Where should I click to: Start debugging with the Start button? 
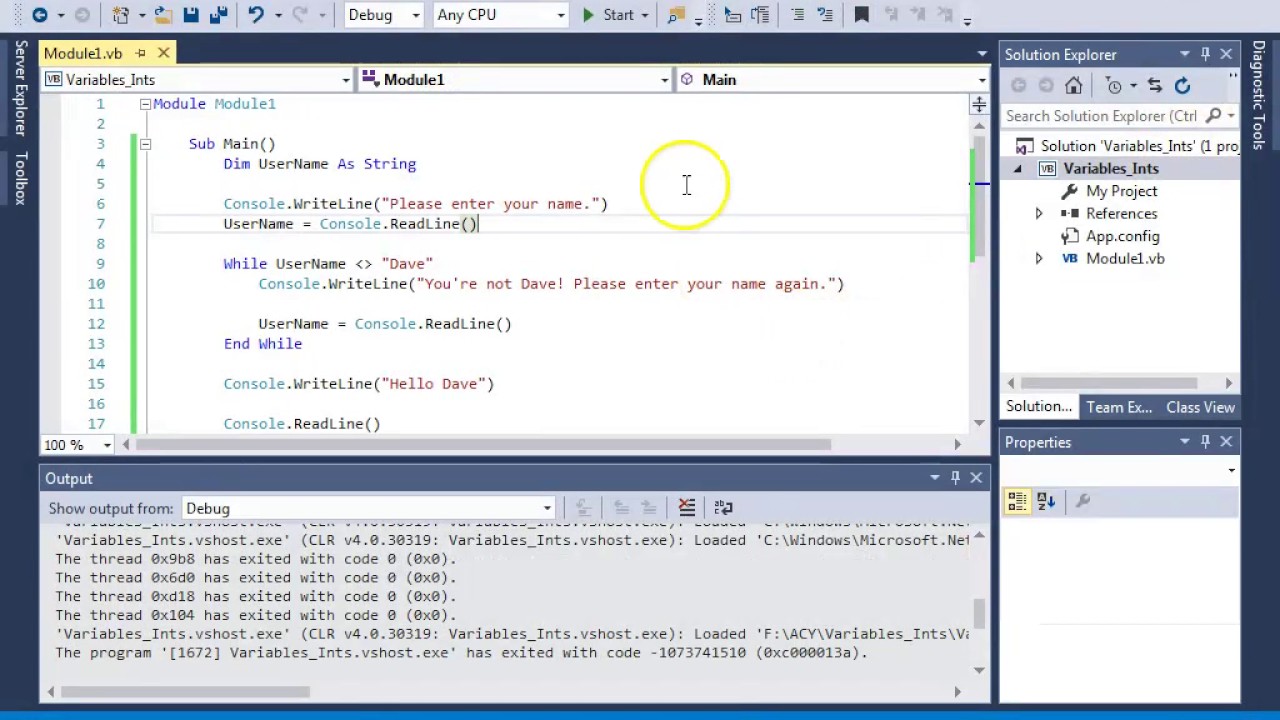tap(608, 15)
